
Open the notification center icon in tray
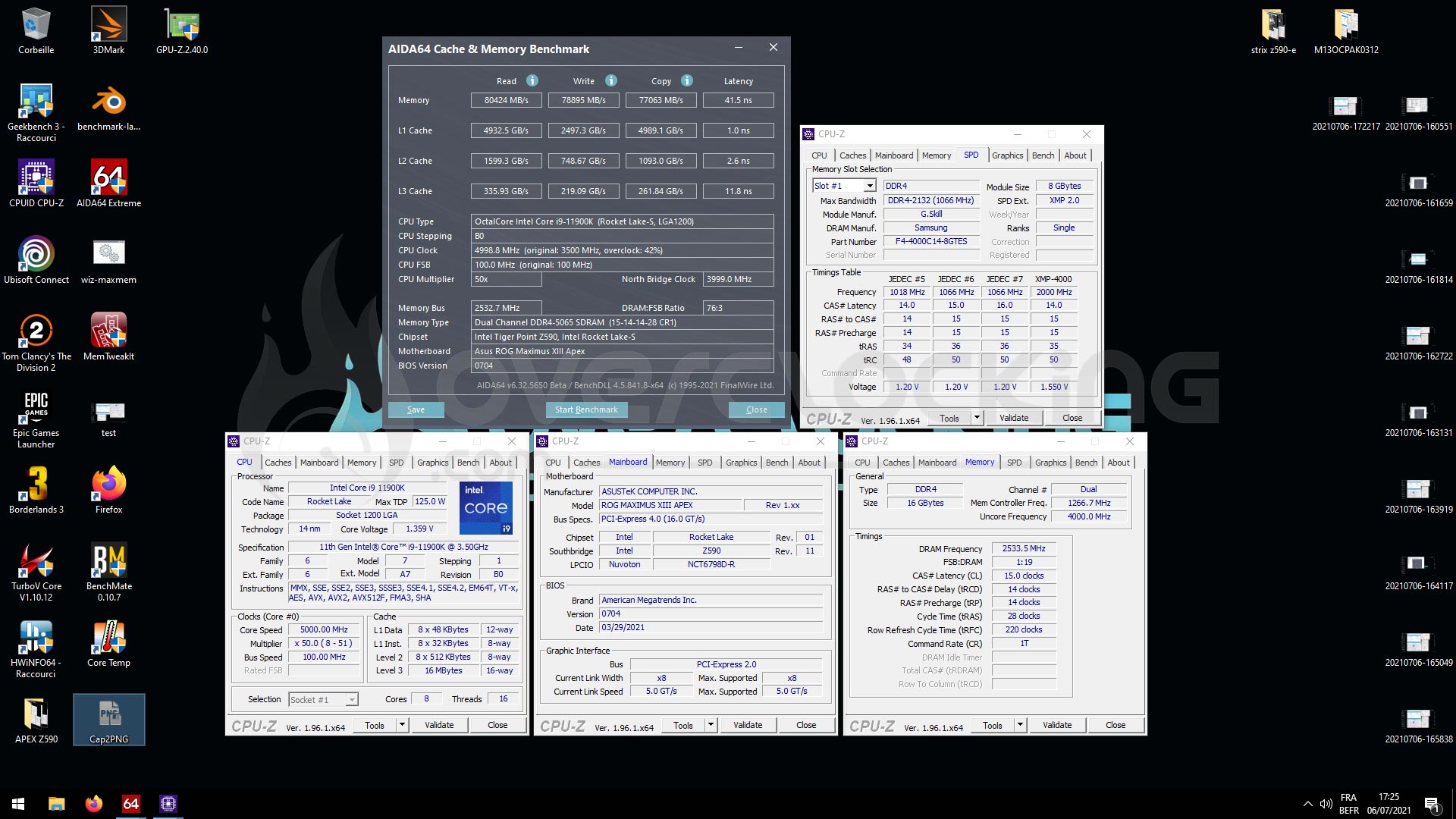coord(1432,804)
